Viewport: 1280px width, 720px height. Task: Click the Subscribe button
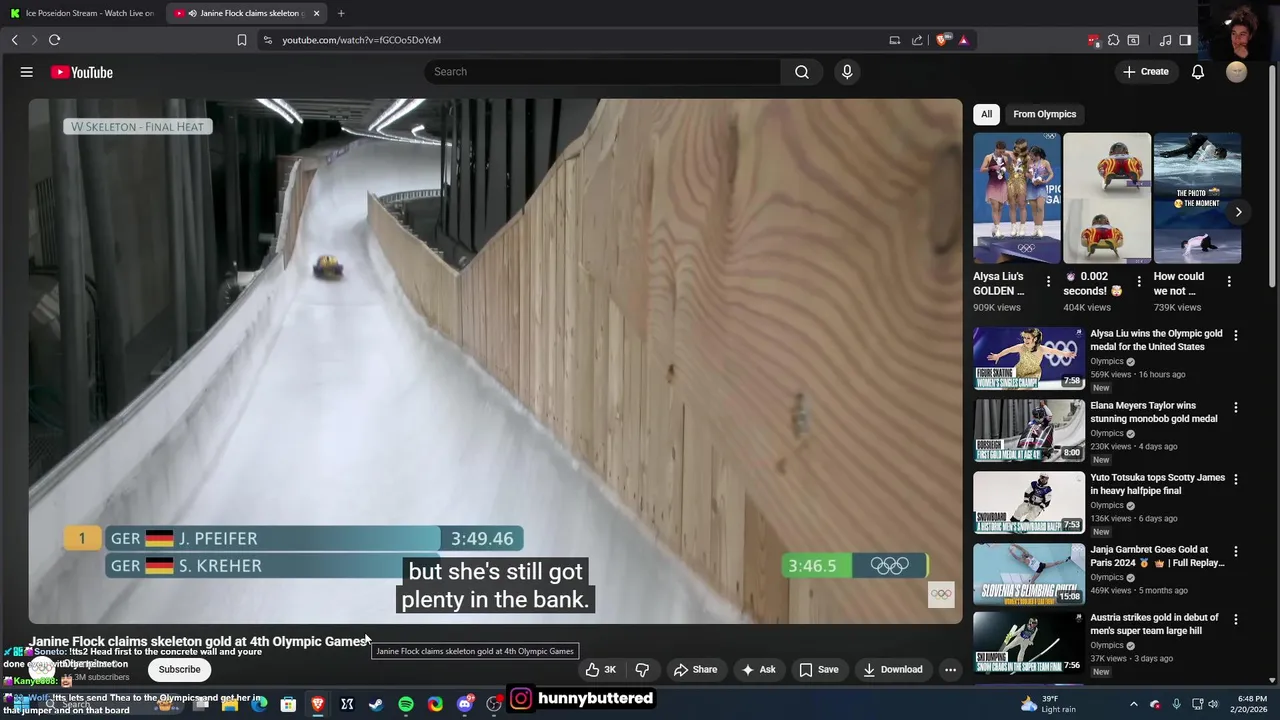(x=180, y=670)
